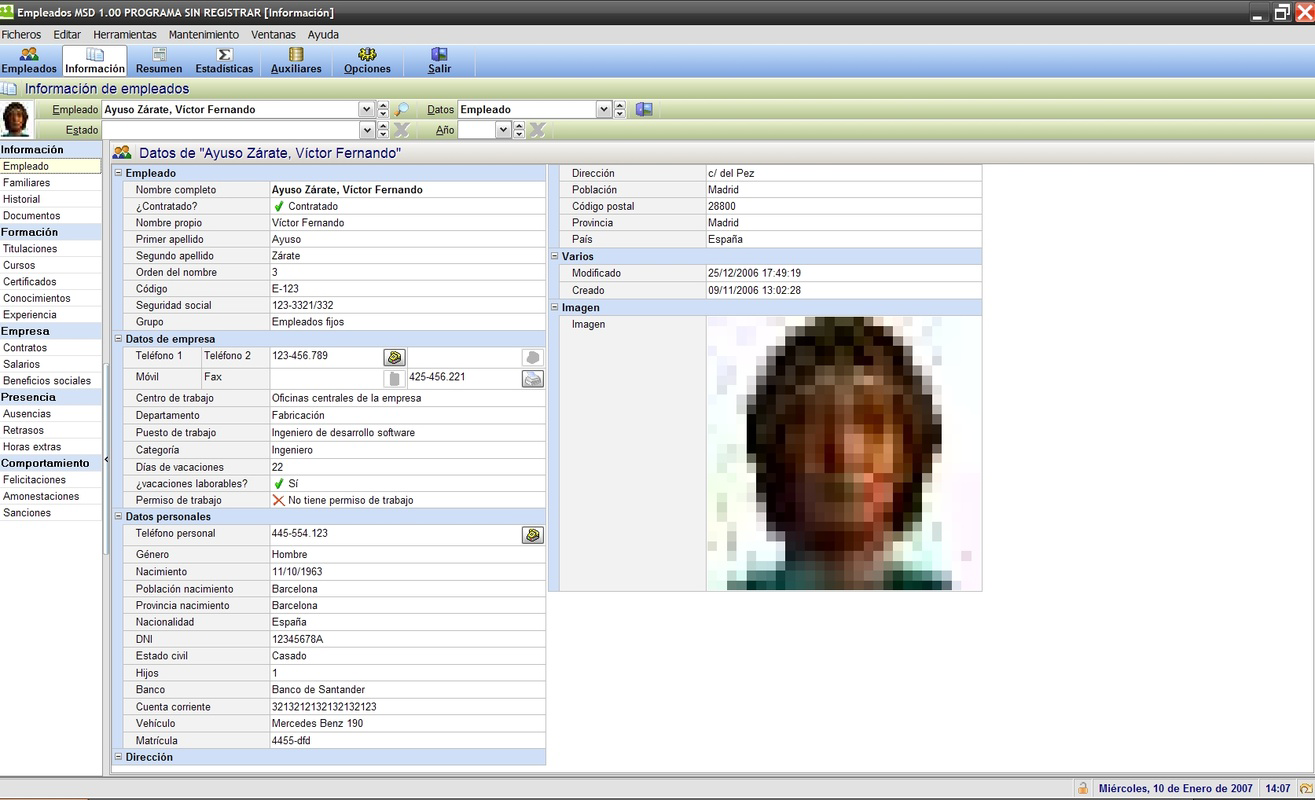Open Cursos in the sidebar
1315x800 pixels.
point(51,265)
